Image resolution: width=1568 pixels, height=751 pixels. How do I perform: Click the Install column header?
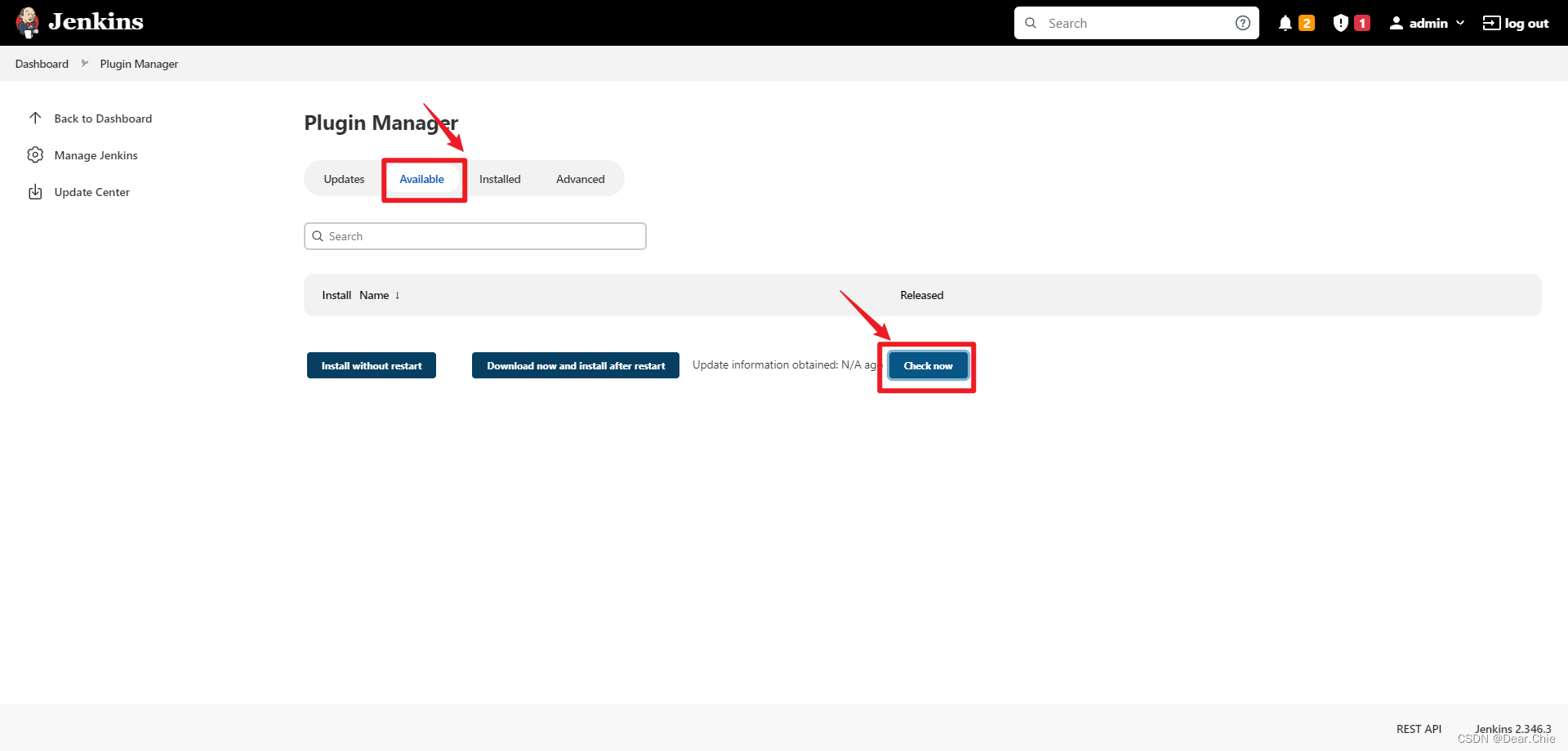coord(336,295)
